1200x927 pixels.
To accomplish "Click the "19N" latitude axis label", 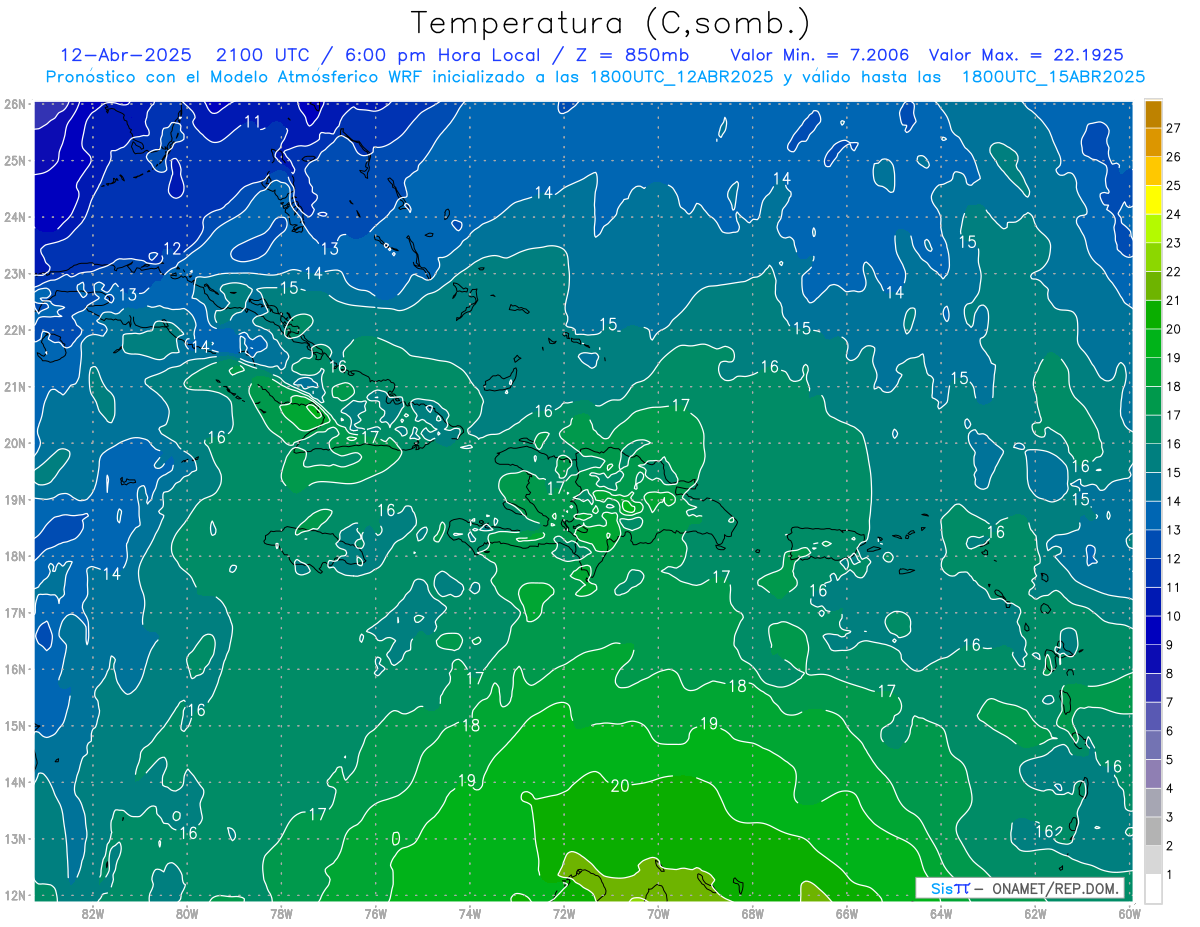I will [x=14, y=499].
